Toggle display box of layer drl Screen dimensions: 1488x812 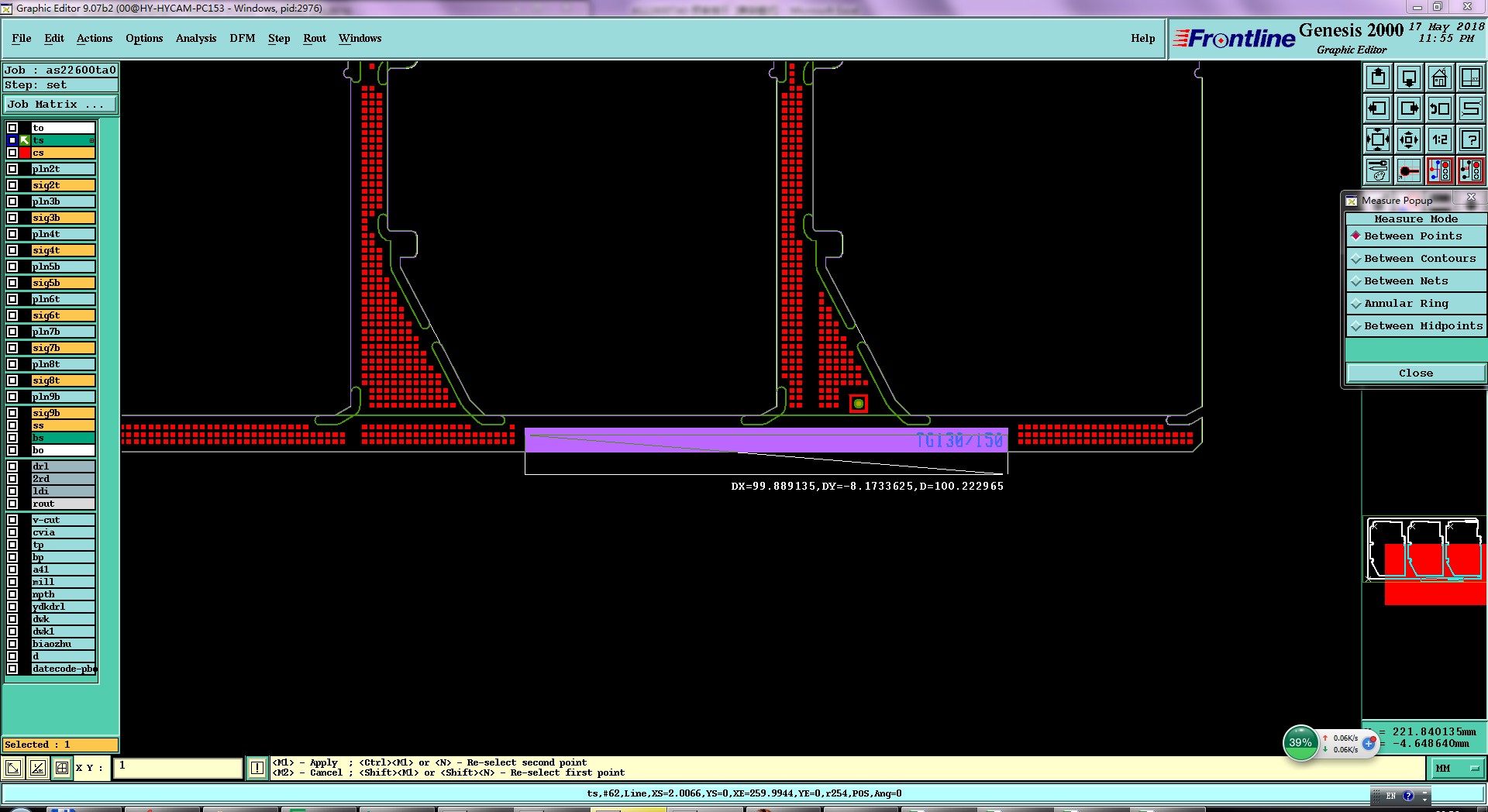(12, 466)
